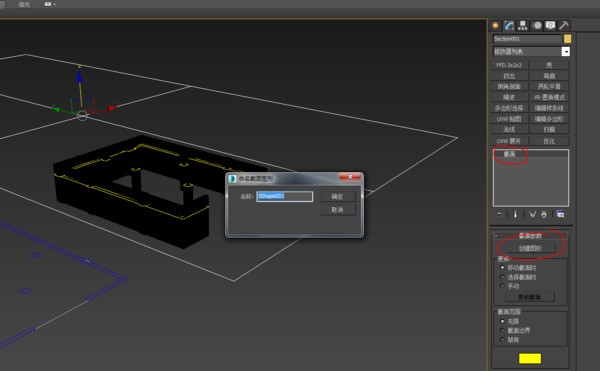Click the red X axis of gizmo
Image resolution: width=600 pixels, height=371 pixels.
coord(111,108)
